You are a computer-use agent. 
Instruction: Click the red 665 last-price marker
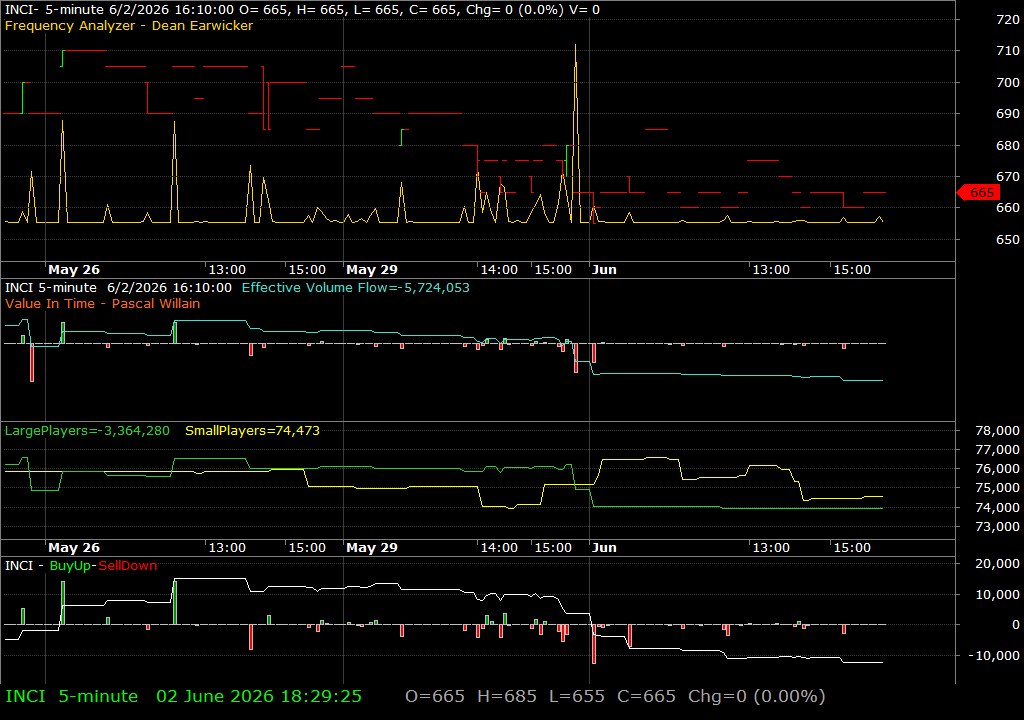(978, 192)
